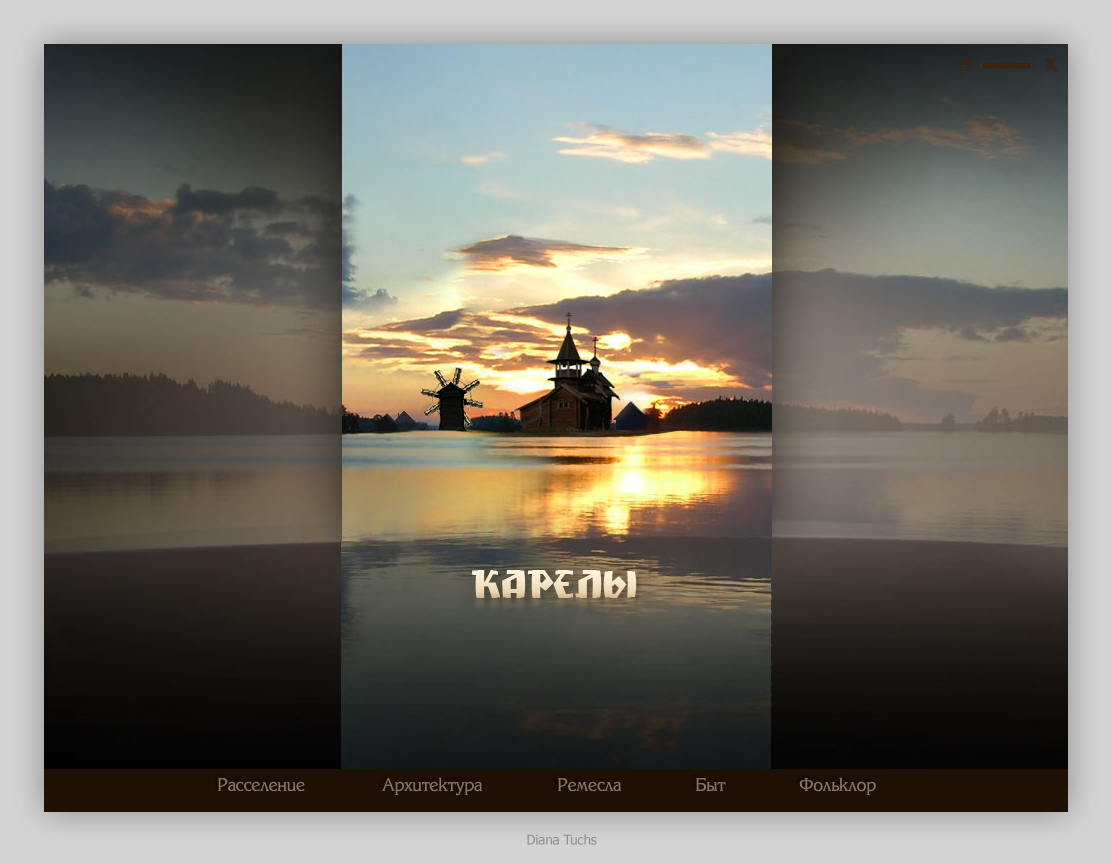Click the windmill silhouette in the photo
This screenshot has width=1112, height=863.
pos(451,400)
